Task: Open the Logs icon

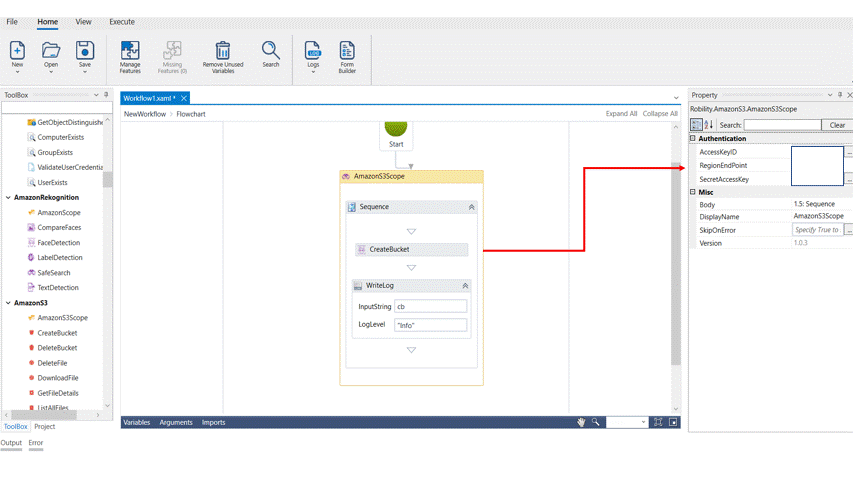Action: (313, 51)
